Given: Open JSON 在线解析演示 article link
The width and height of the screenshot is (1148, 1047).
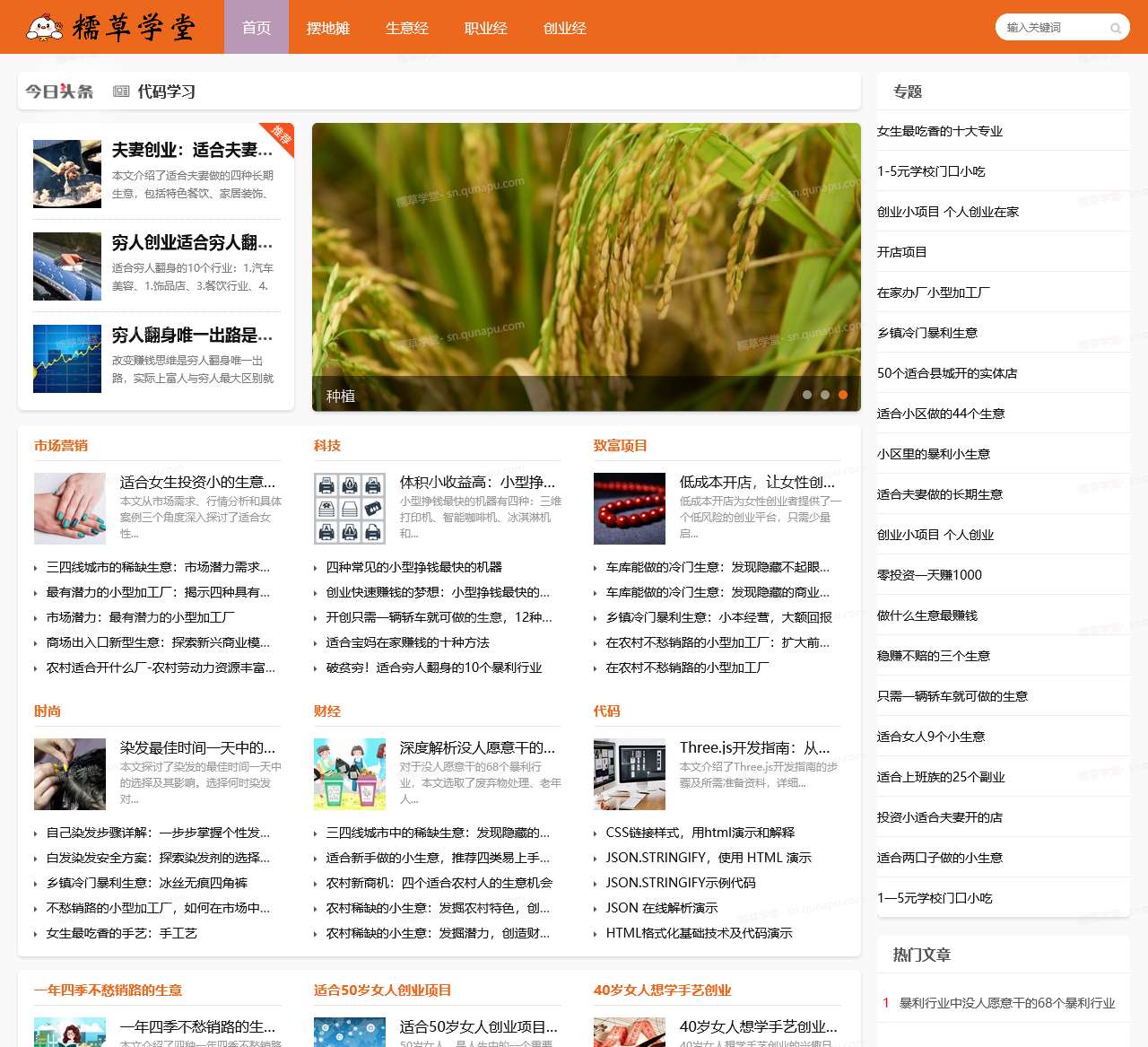Looking at the screenshot, I should (662, 908).
